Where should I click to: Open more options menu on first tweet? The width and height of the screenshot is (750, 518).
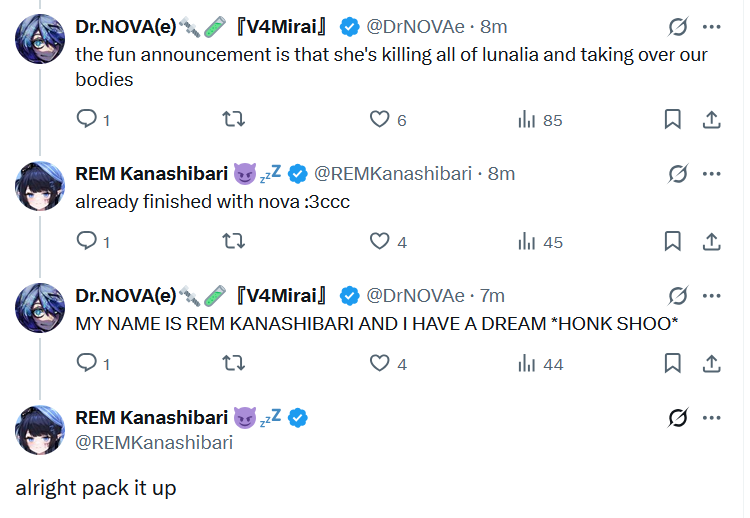712,27
